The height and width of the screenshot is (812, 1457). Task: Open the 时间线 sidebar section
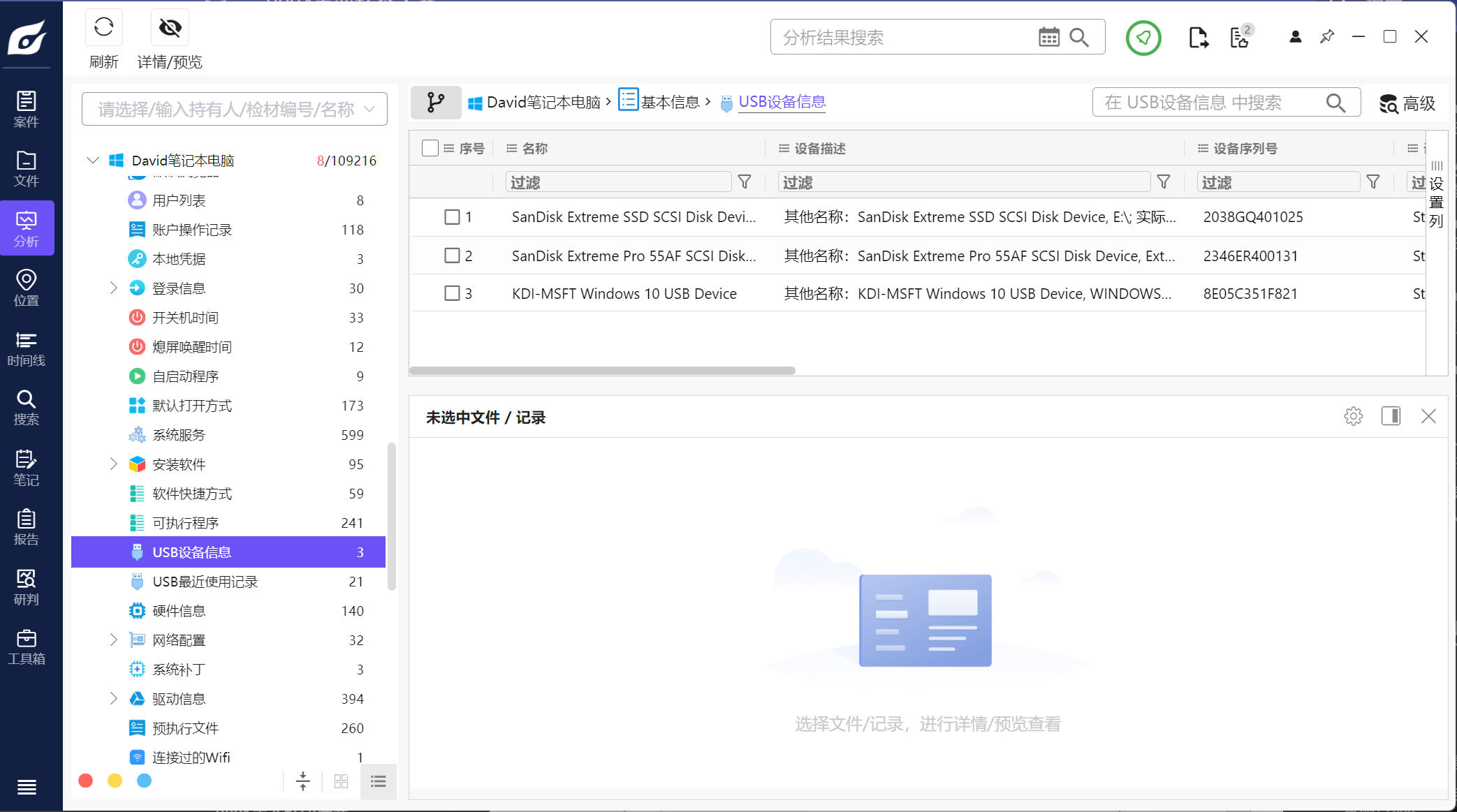pos(27,348)
